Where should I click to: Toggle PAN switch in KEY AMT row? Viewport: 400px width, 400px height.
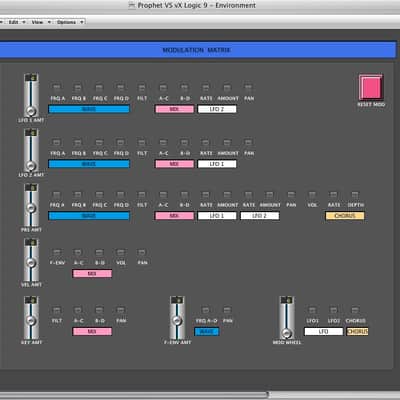coord(121,310)
